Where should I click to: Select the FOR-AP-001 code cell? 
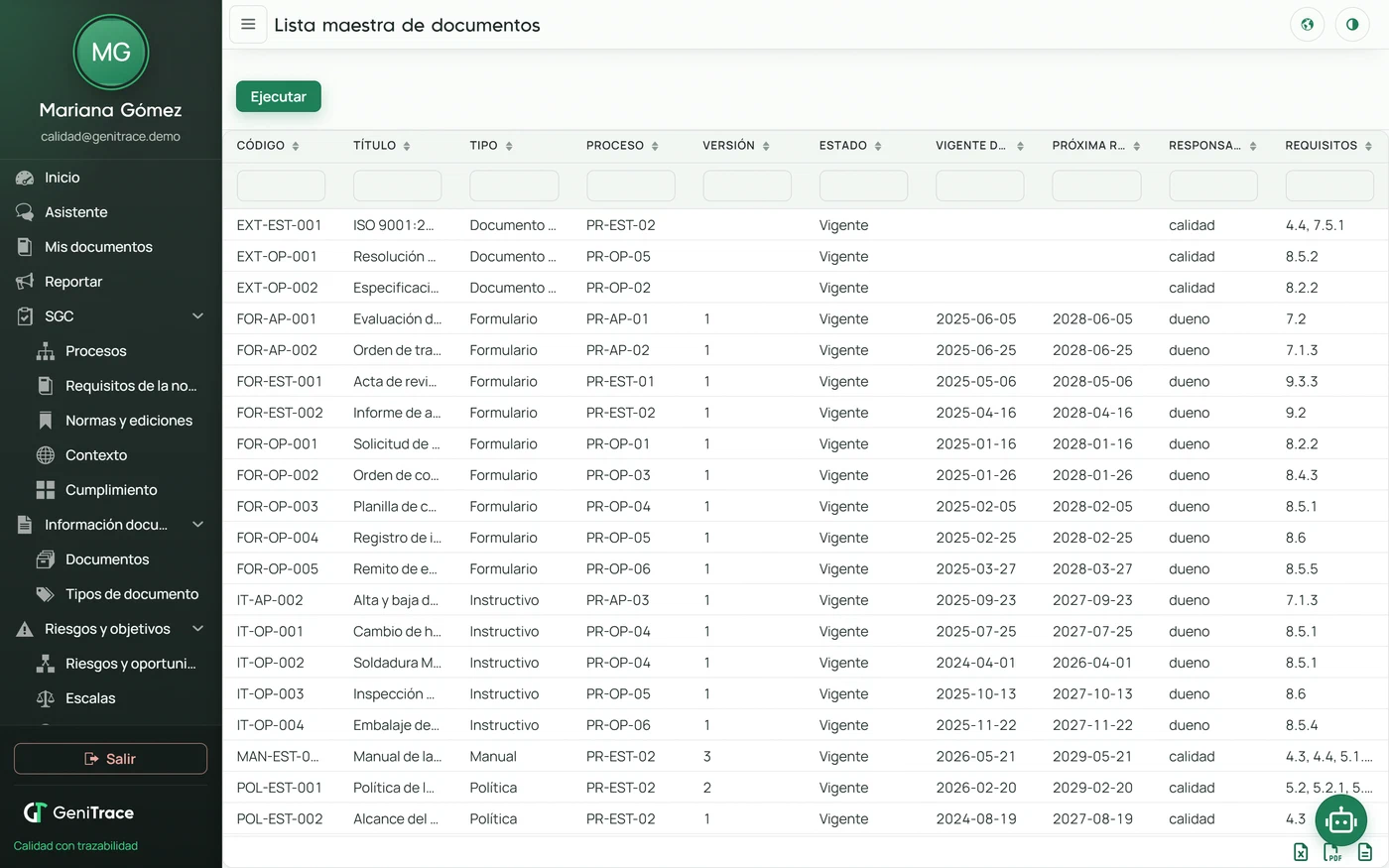[x=277, y=319]
